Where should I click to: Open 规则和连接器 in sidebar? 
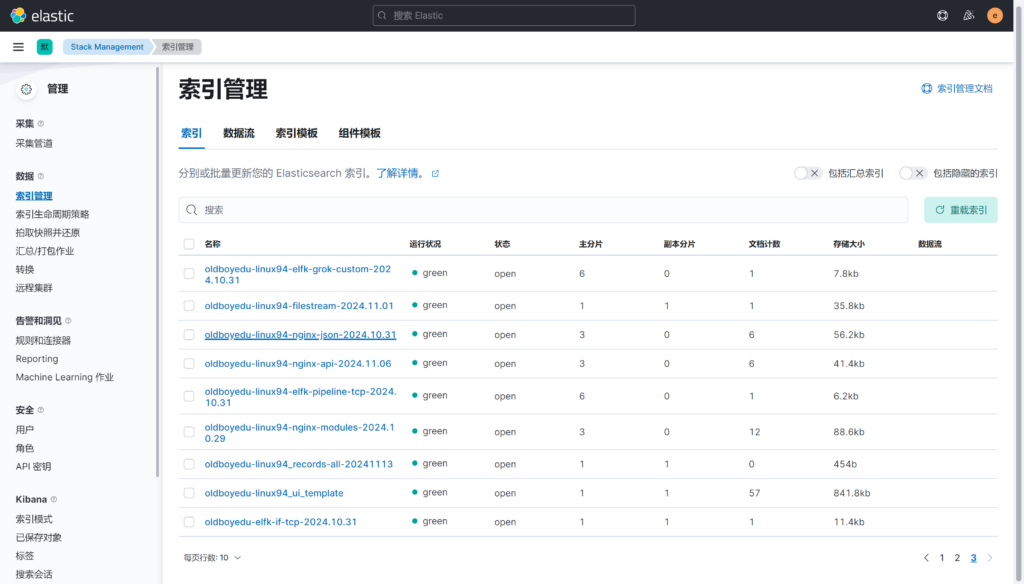point(43,340)
